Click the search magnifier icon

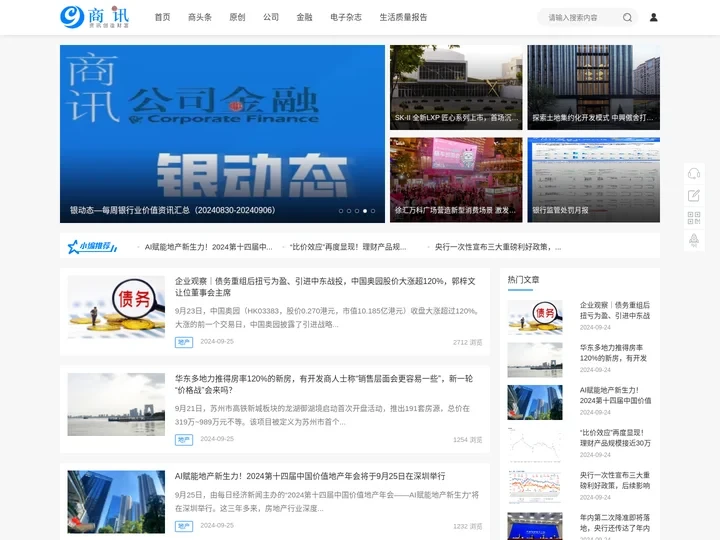(627, 17)
